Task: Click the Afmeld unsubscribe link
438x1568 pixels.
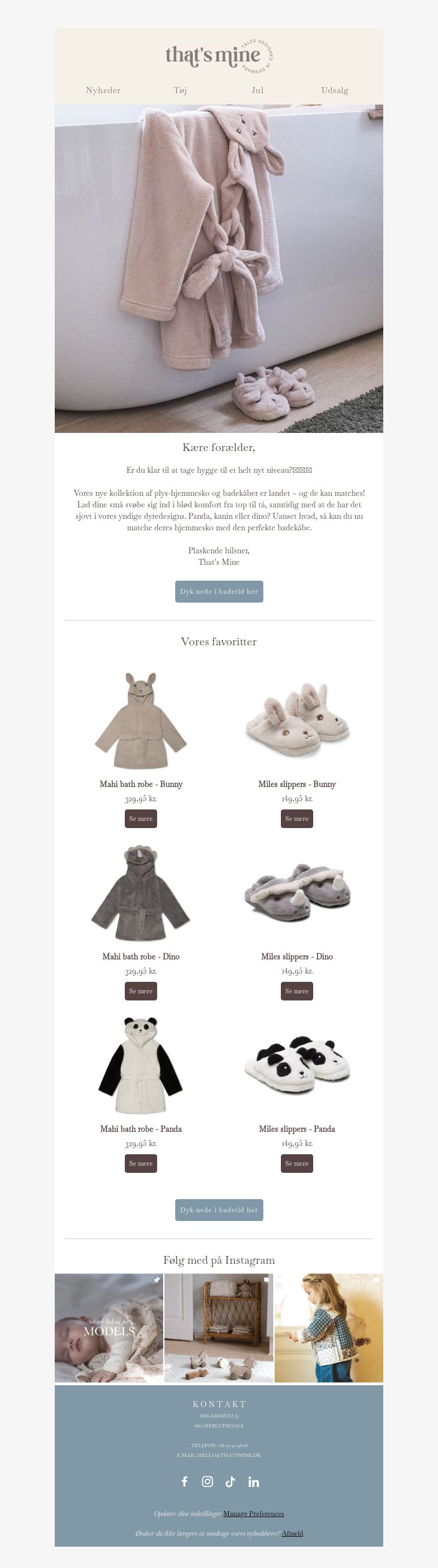Action: [x=292, y=1532]
